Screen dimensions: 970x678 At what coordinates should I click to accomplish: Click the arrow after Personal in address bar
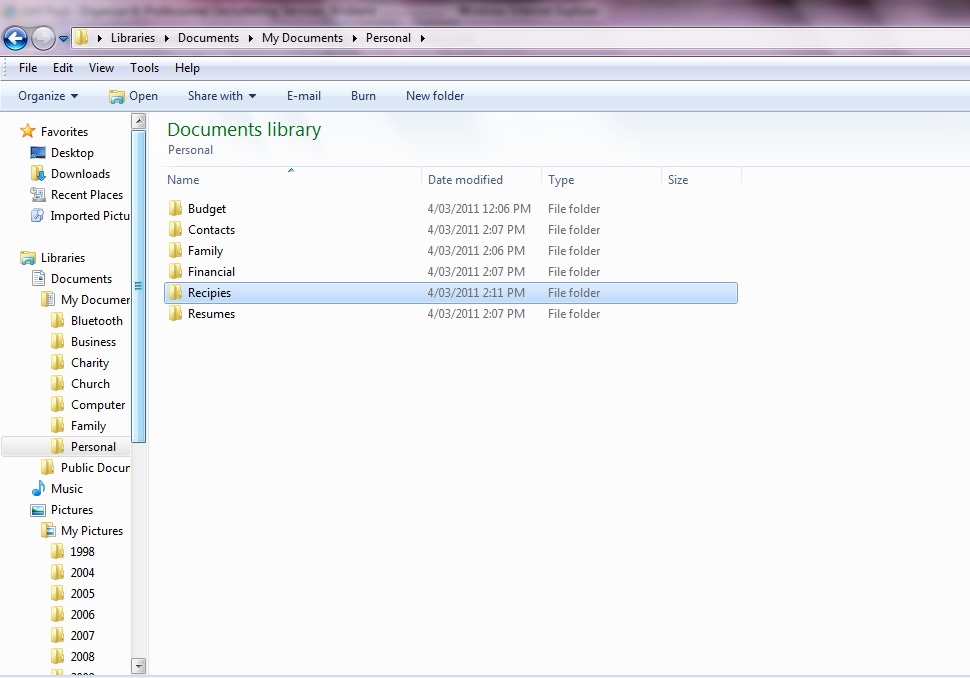point(423,38)
